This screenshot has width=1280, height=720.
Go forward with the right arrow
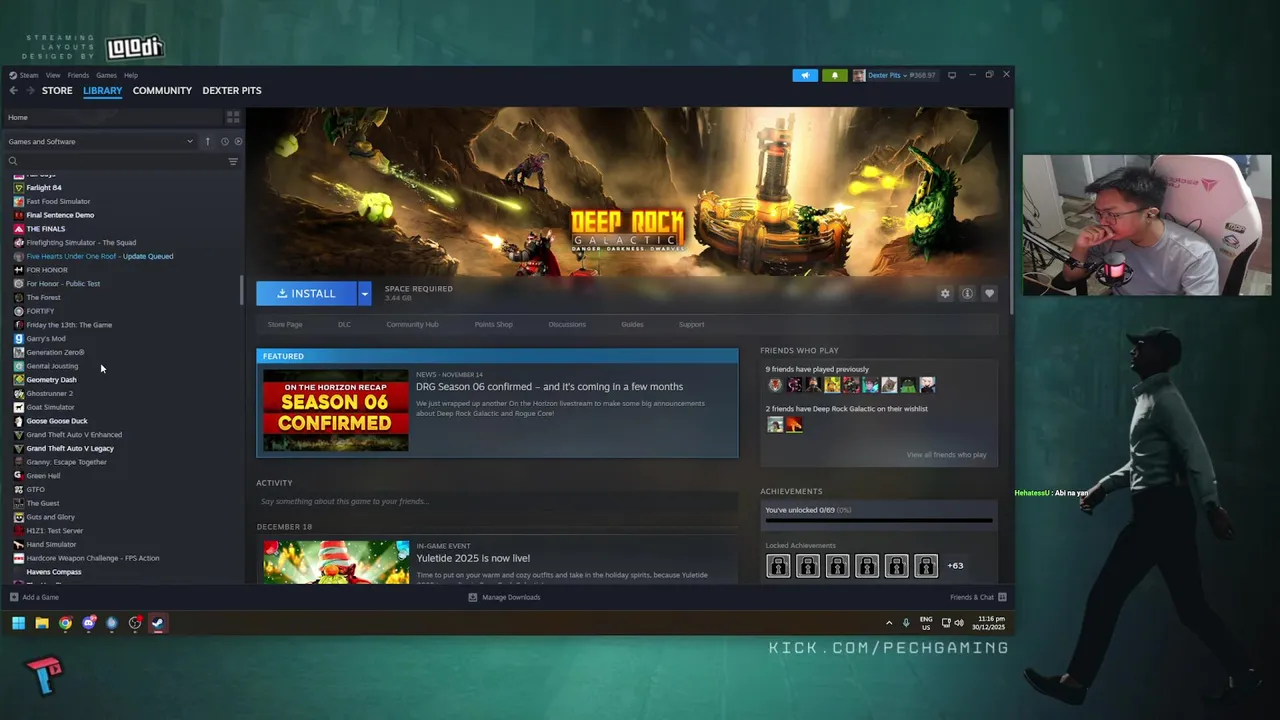pyautogui.click(x=30, y=90)
